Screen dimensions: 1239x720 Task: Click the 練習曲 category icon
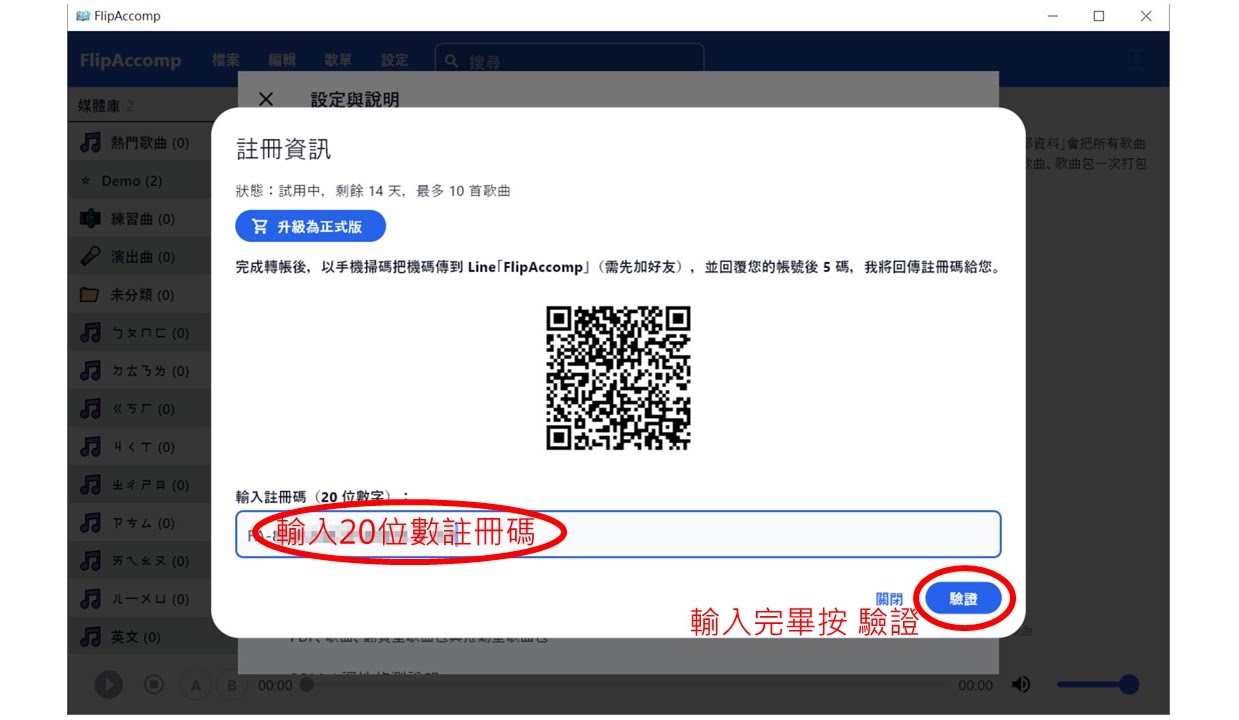[90, 219]
